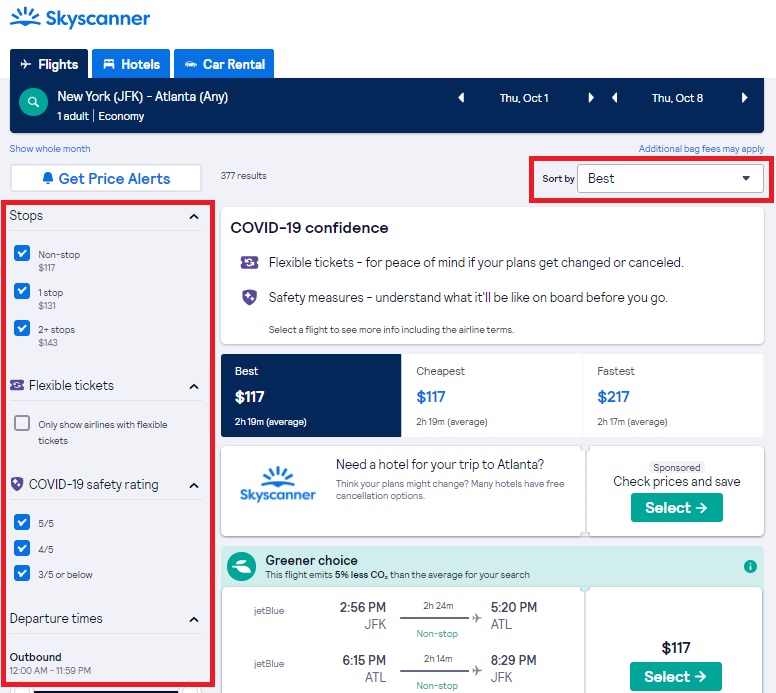Switch to the Car Rental tab

tap(224, 64)
